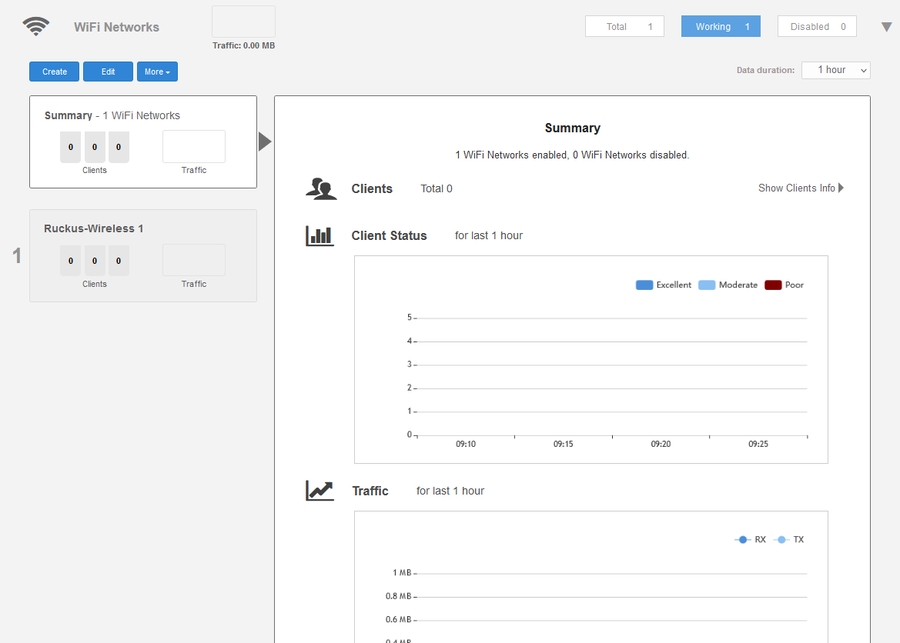
Task: Expand the top-right collapse triangle
Action: (x=886, y=27)
